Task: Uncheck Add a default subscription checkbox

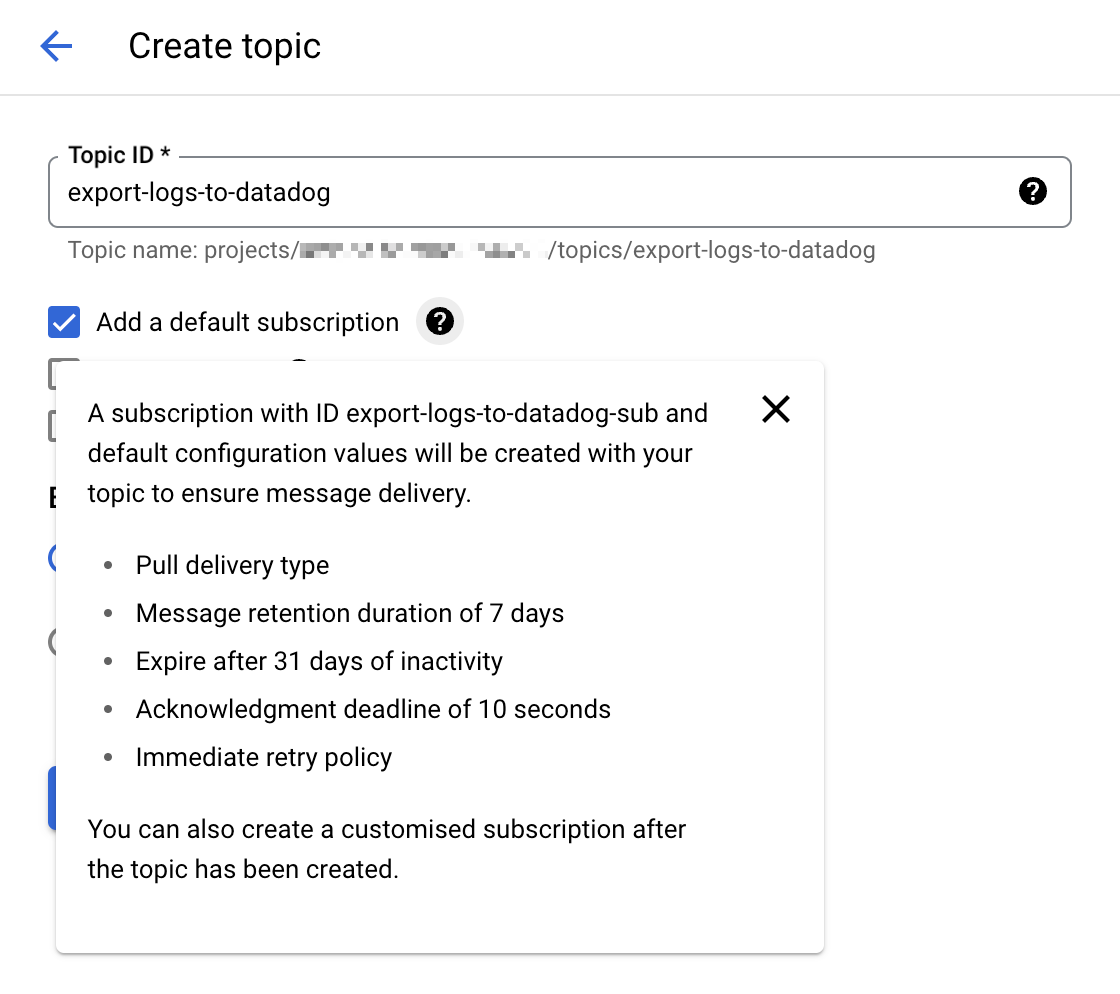Action: [64, 322]
